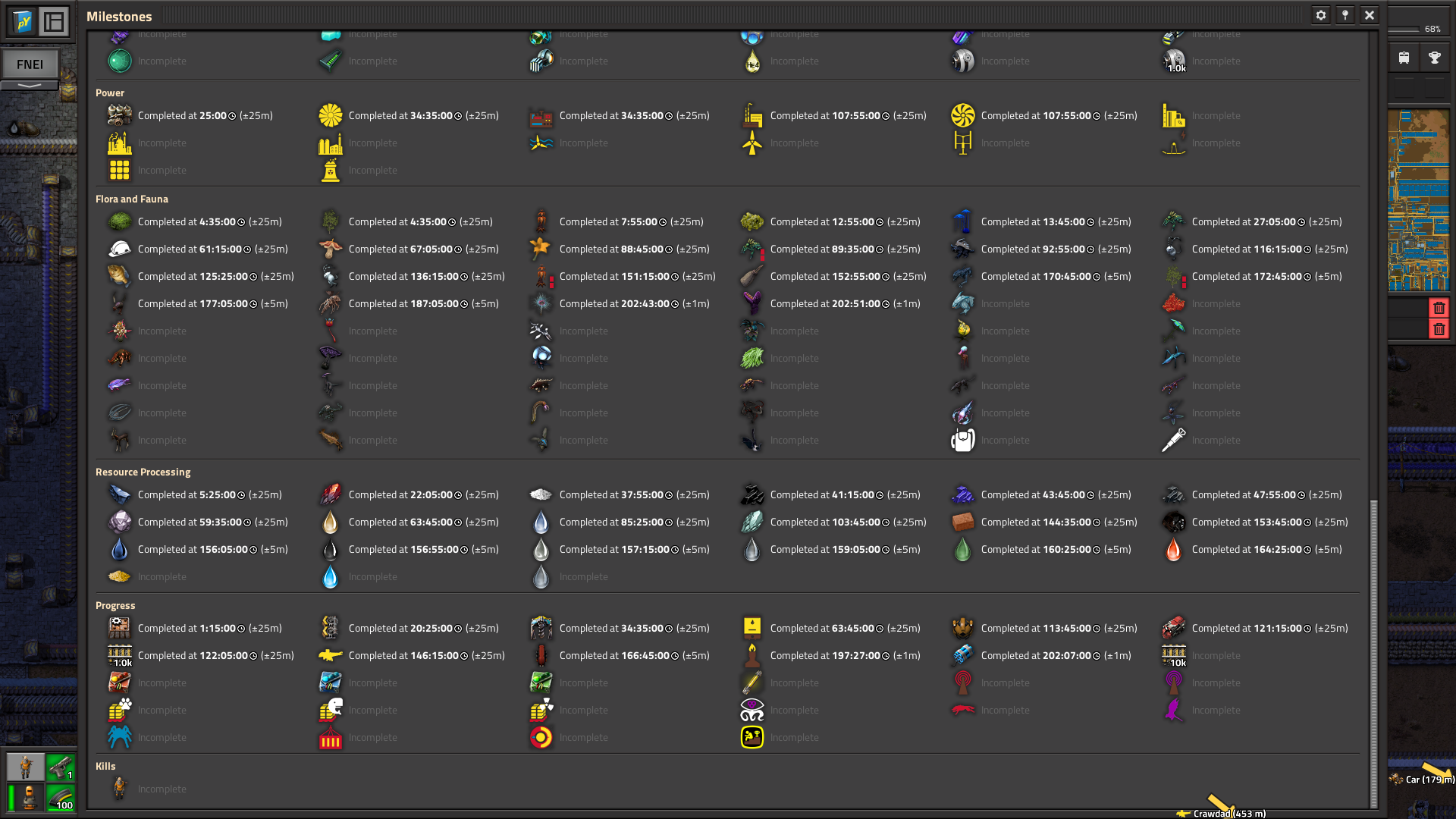Toggle the pin button on the Milestones window
The height and width of the screenshot is (819, 1456).
(x=1345, y=15)
